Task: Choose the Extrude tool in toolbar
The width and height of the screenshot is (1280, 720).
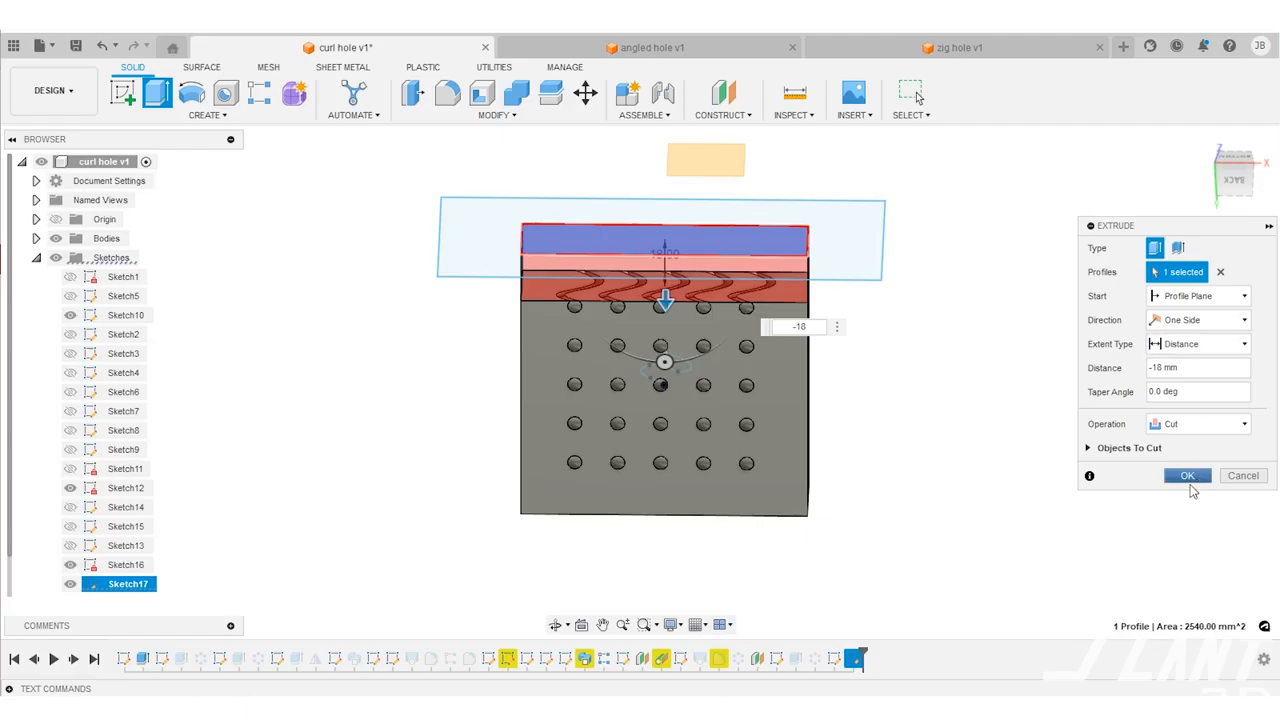Action: point(157,93)
